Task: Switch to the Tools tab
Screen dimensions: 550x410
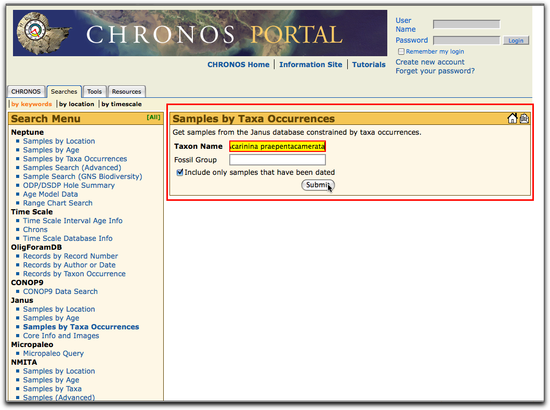Action: (x=94, y=92)
